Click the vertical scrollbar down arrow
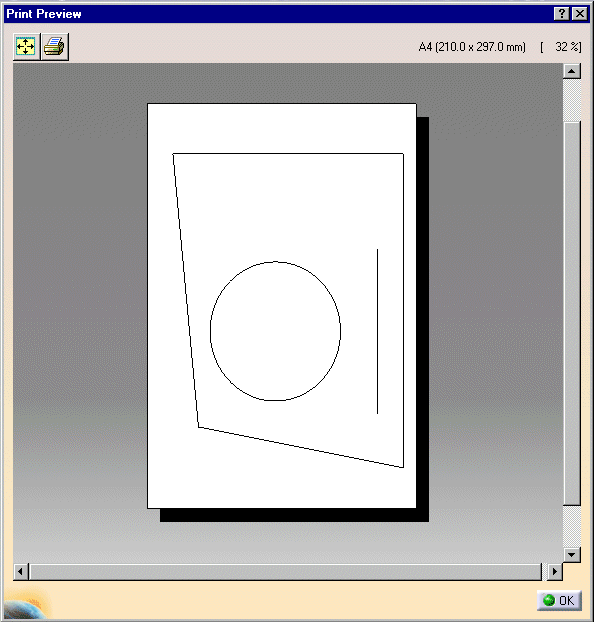Screen dimensions: 594x622 (x=571, y=554)
